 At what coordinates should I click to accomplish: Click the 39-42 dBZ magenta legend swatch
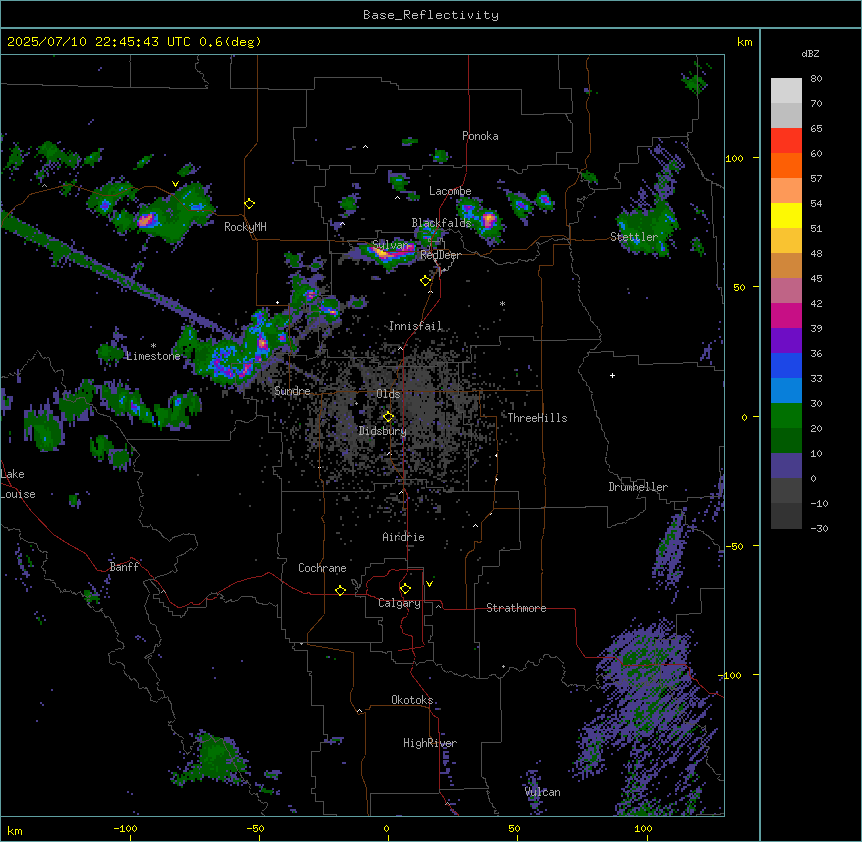[786, 315]
